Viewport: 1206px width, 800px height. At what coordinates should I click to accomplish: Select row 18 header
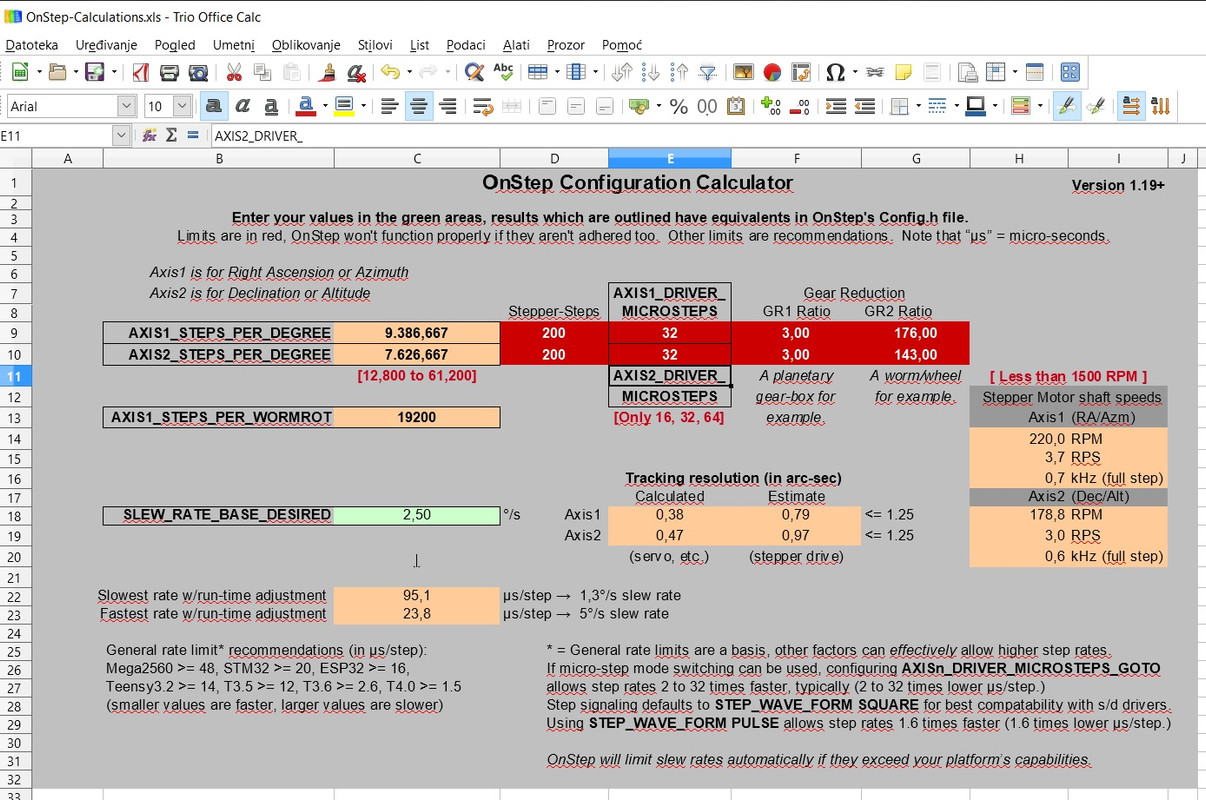click(x=15, y=515)
